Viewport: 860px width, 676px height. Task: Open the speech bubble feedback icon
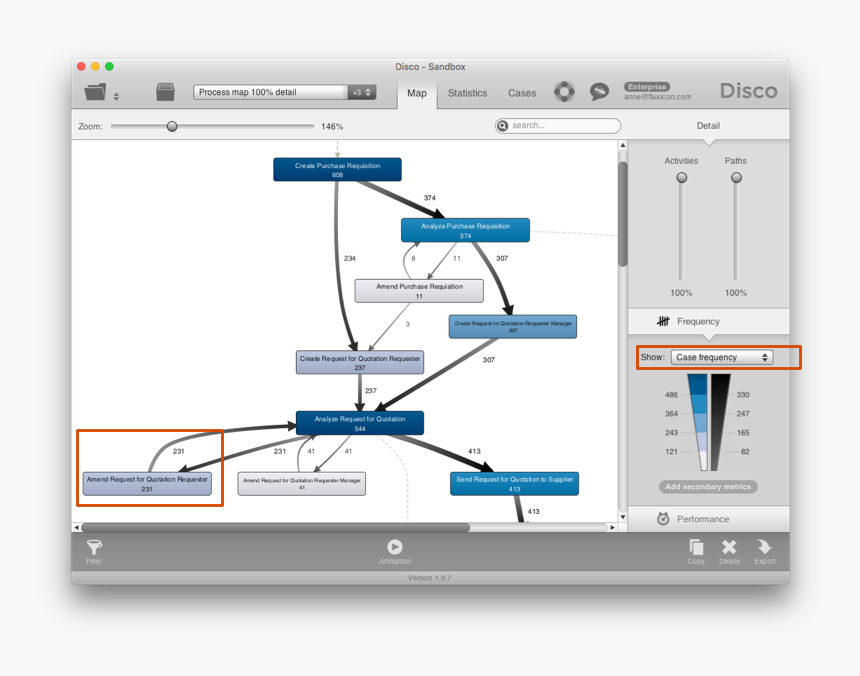click(599, 92)
